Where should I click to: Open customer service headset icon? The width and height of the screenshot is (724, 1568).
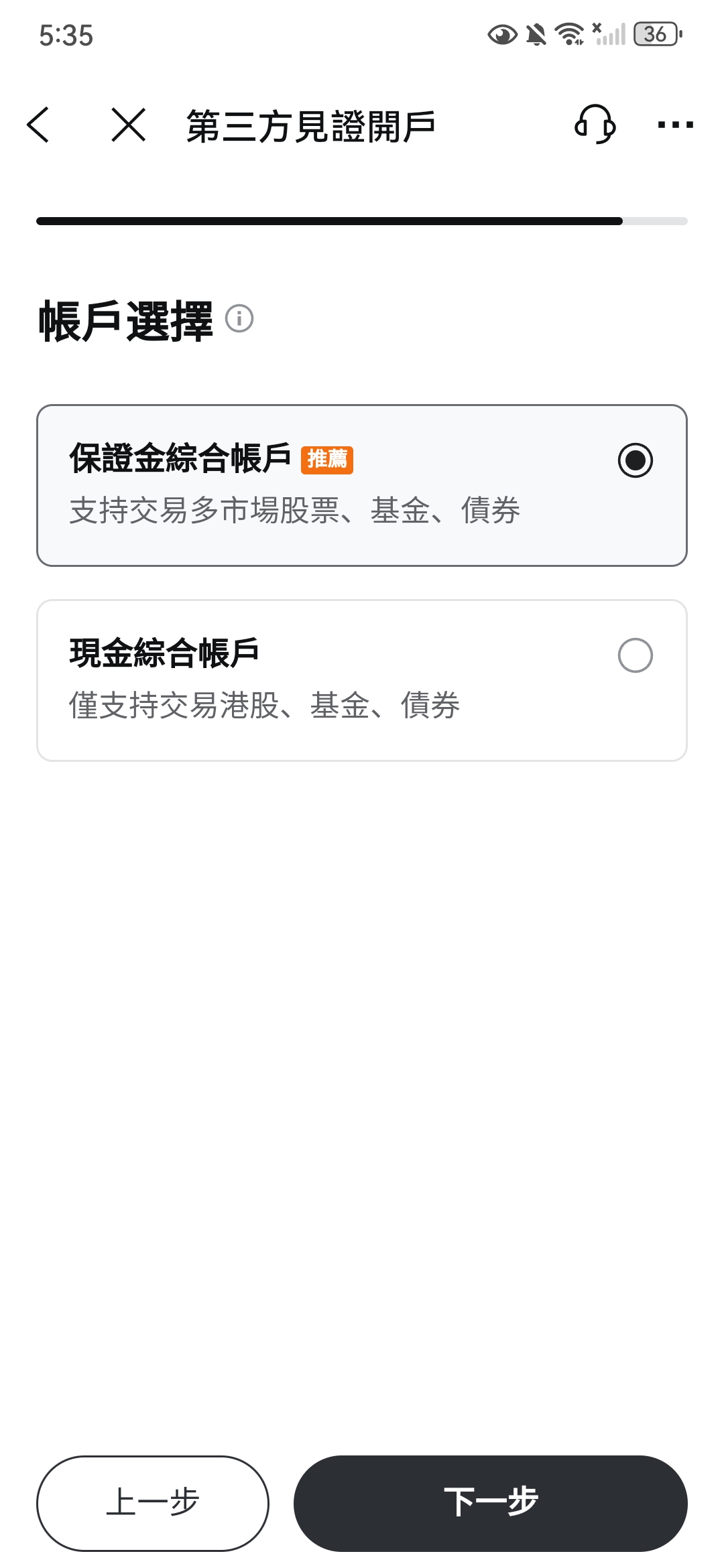pyautogui.click(x=595, y=124)
